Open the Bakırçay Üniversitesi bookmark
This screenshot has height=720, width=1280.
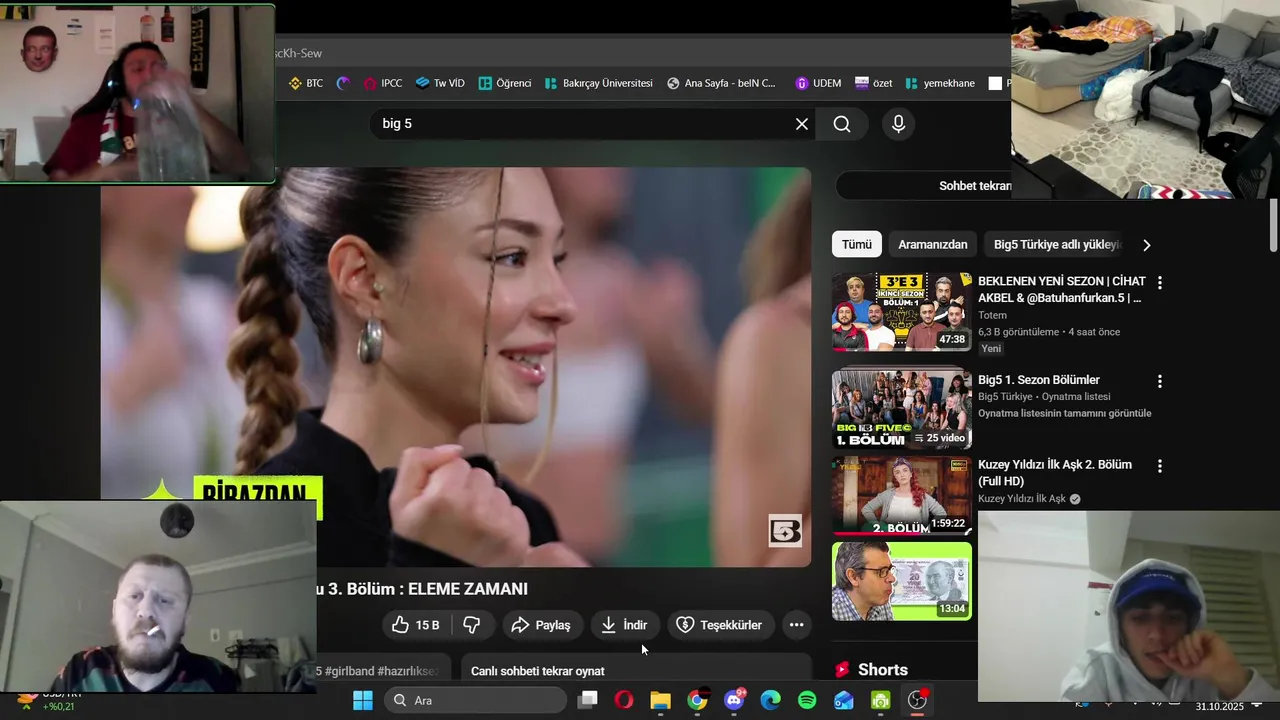(598, 83)
